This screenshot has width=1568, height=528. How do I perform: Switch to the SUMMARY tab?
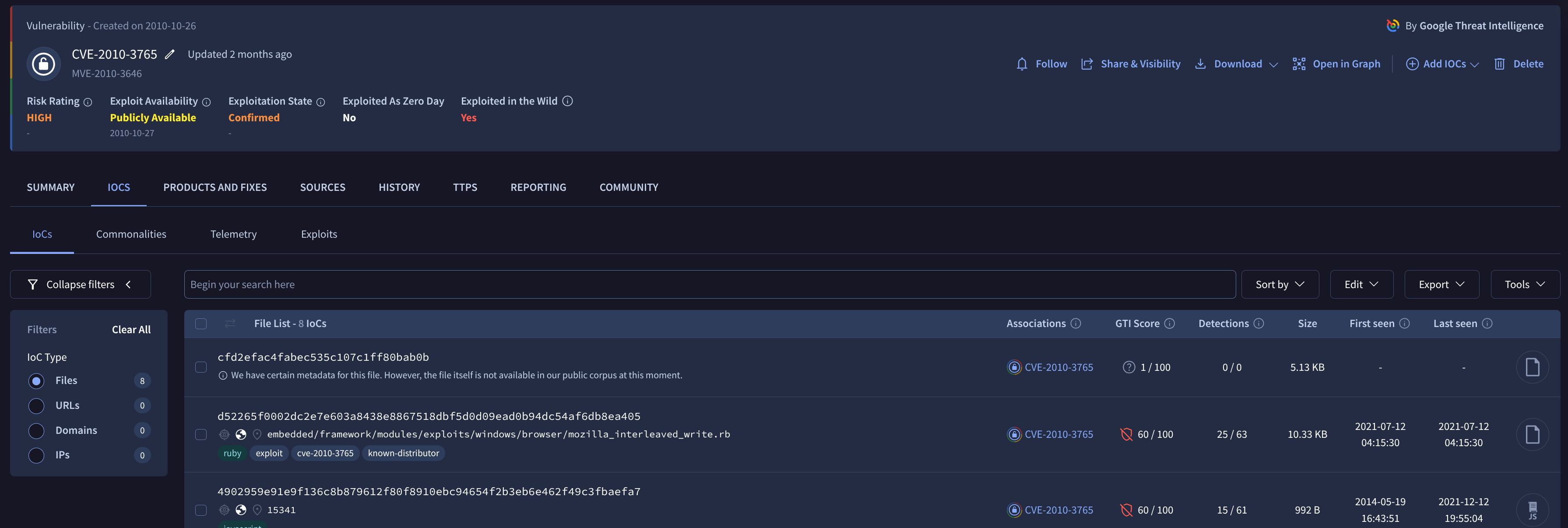[50, 187]
